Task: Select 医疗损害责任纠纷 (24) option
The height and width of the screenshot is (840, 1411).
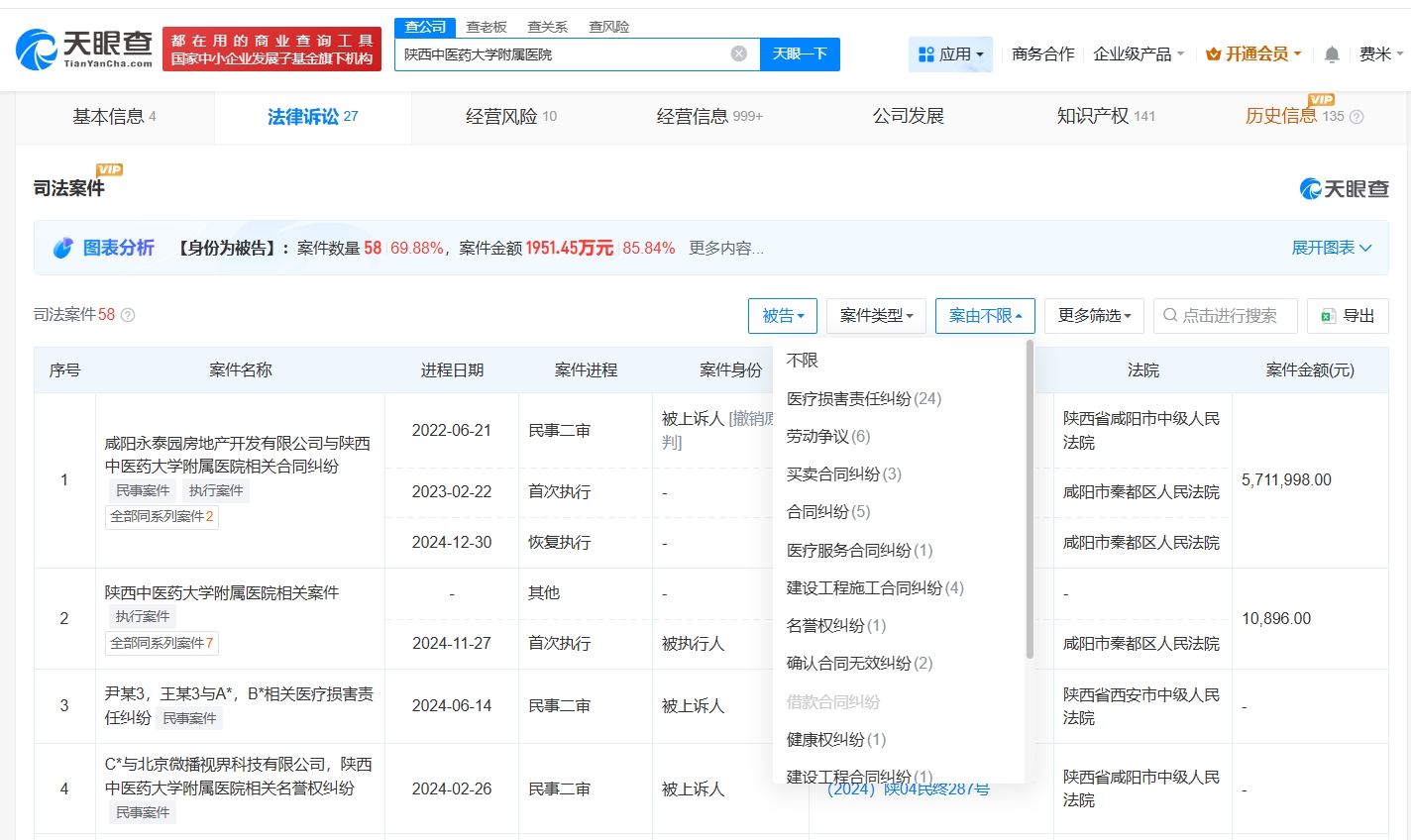Action: pyautogui.click(x=863, y=398)
